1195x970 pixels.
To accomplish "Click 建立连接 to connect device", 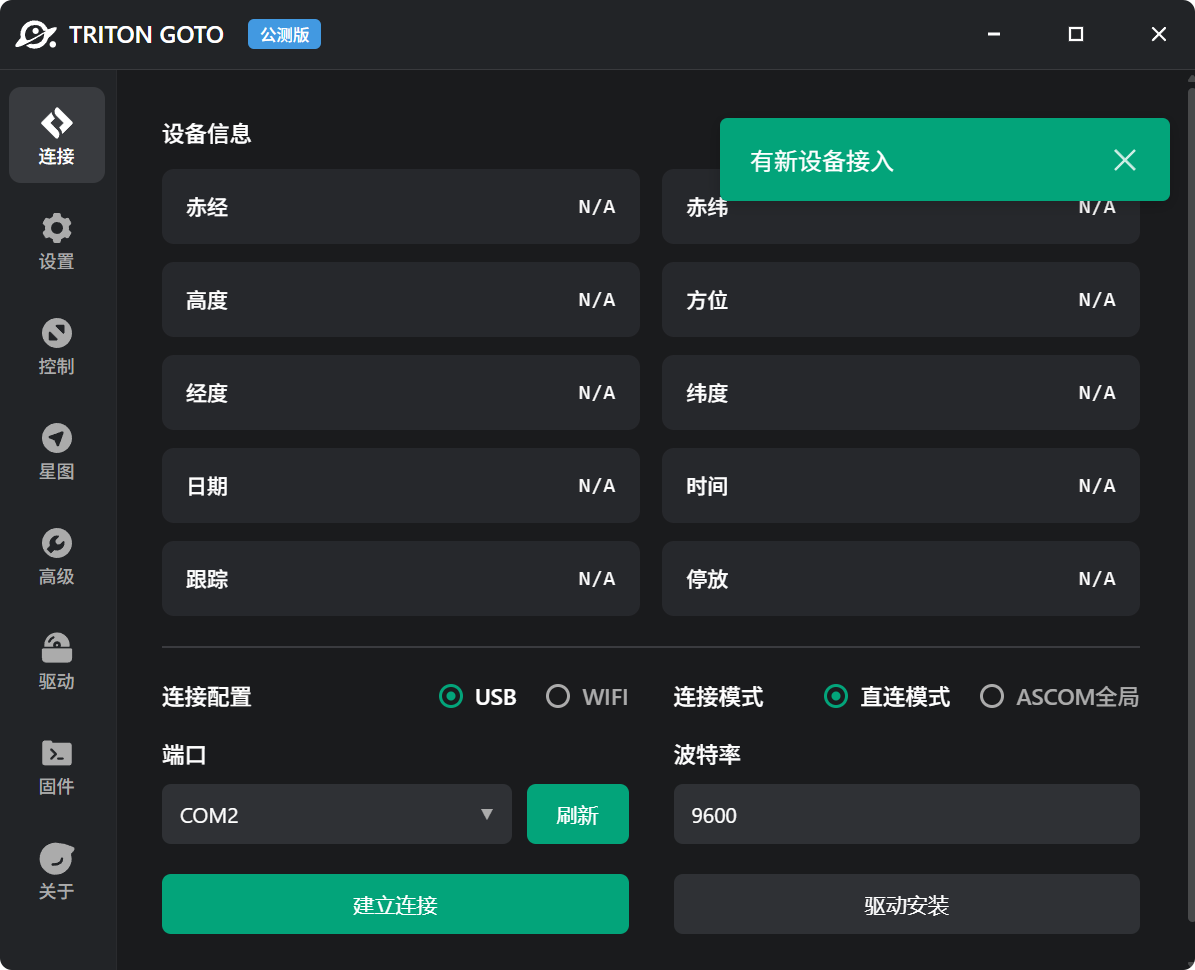I will [x=395, y=903].
